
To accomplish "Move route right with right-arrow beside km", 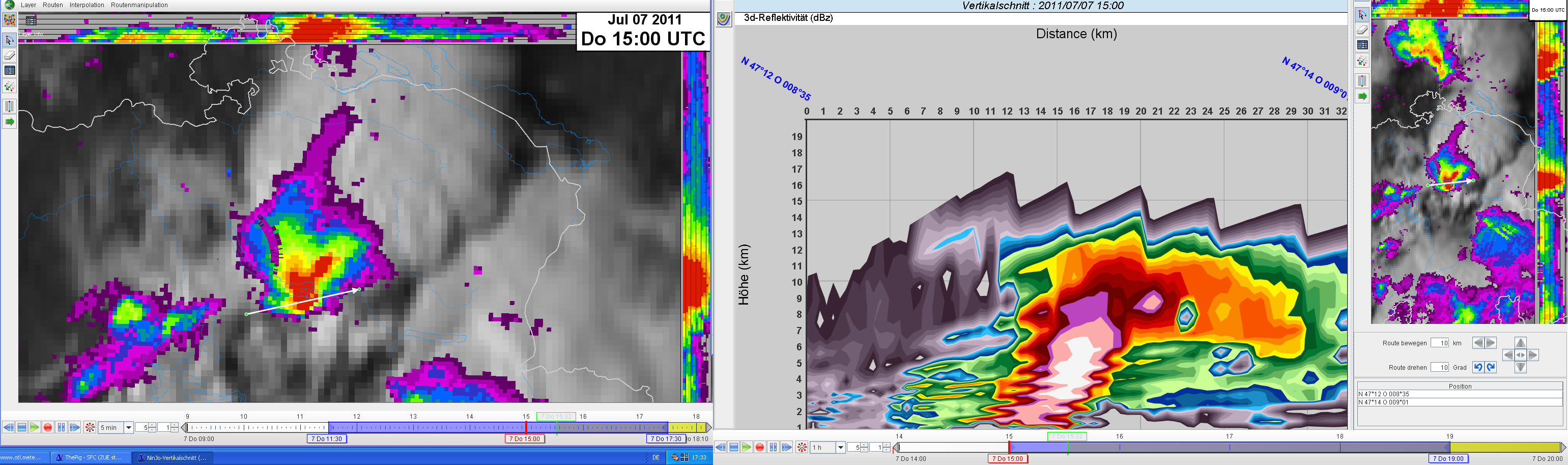I will click(1490, 343).
